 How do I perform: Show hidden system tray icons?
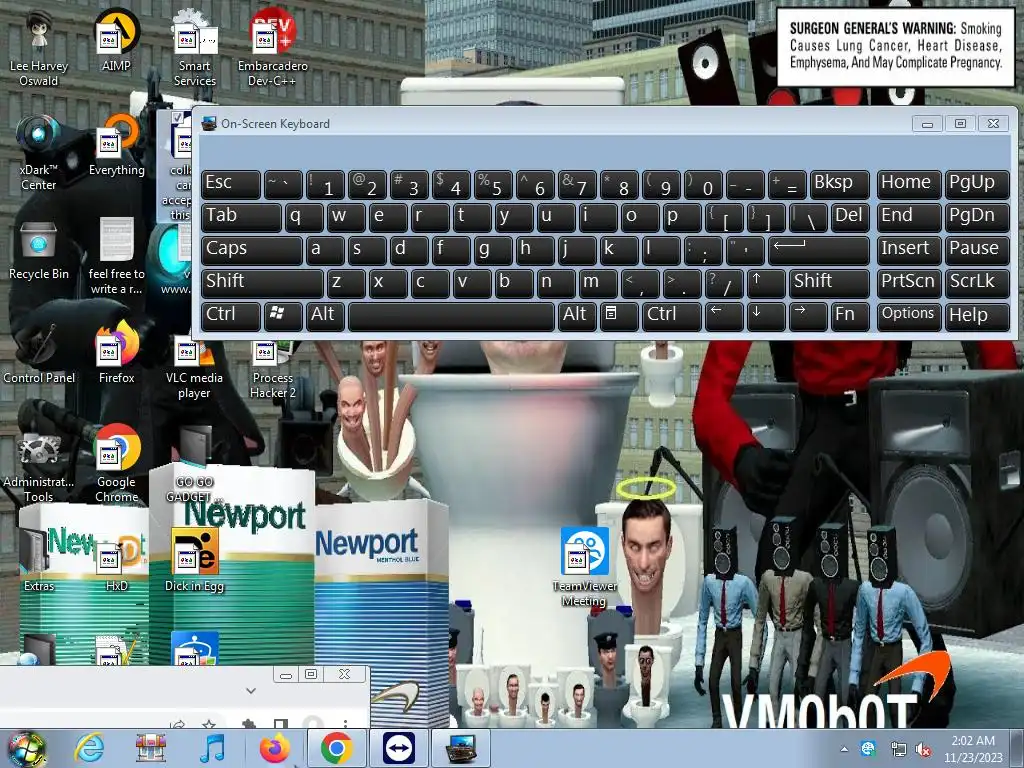(844, 750)
